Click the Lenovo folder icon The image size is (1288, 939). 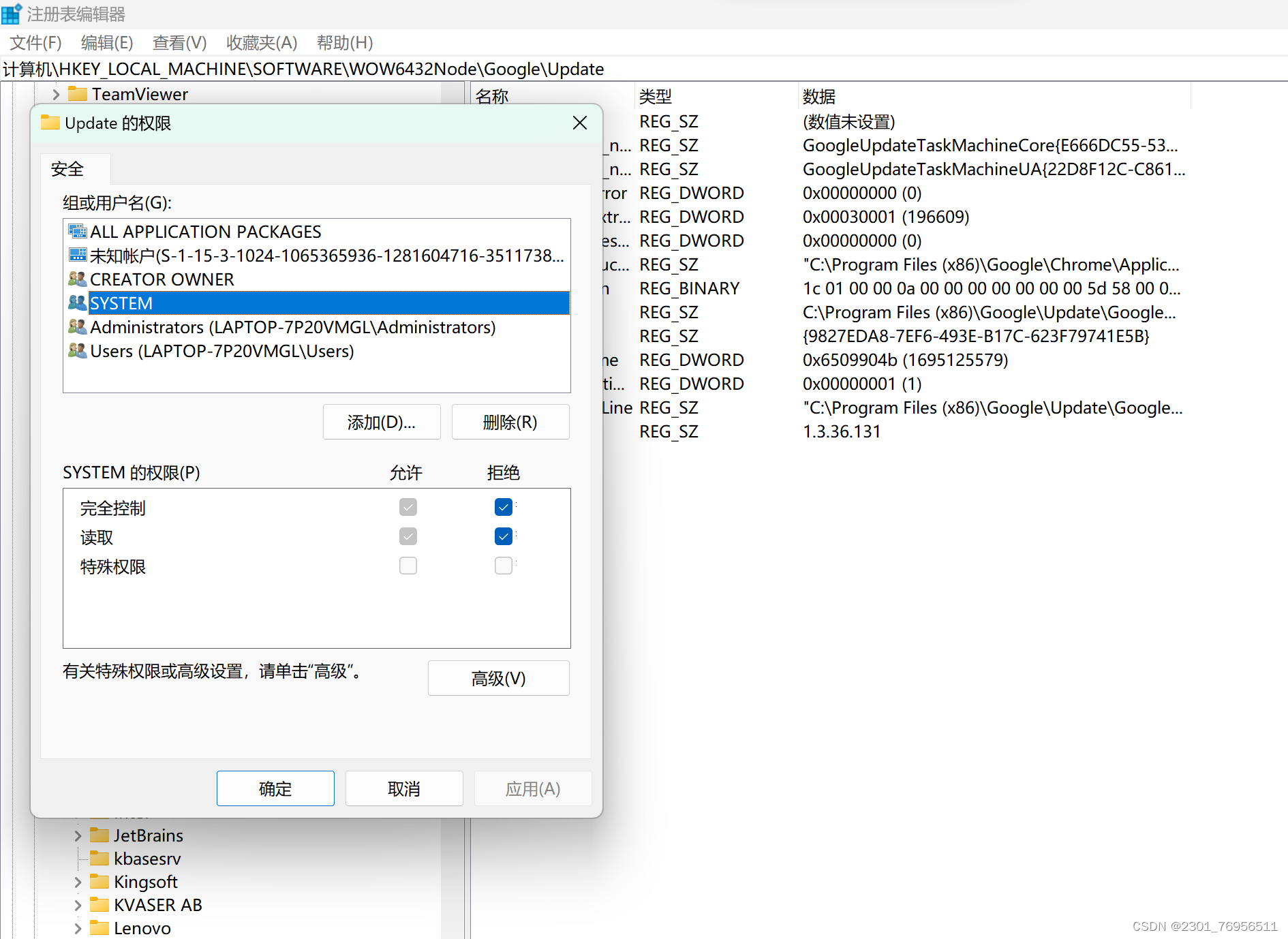[99, 927]
